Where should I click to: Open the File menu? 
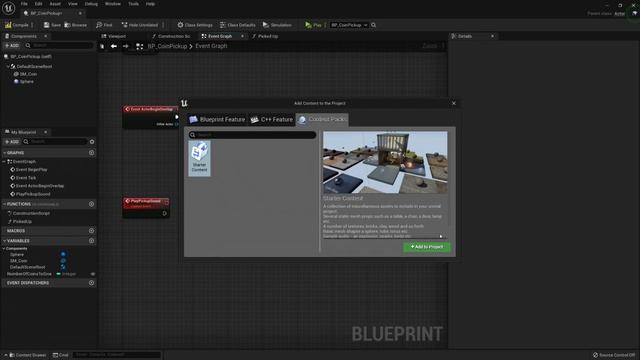pos(24,4)
